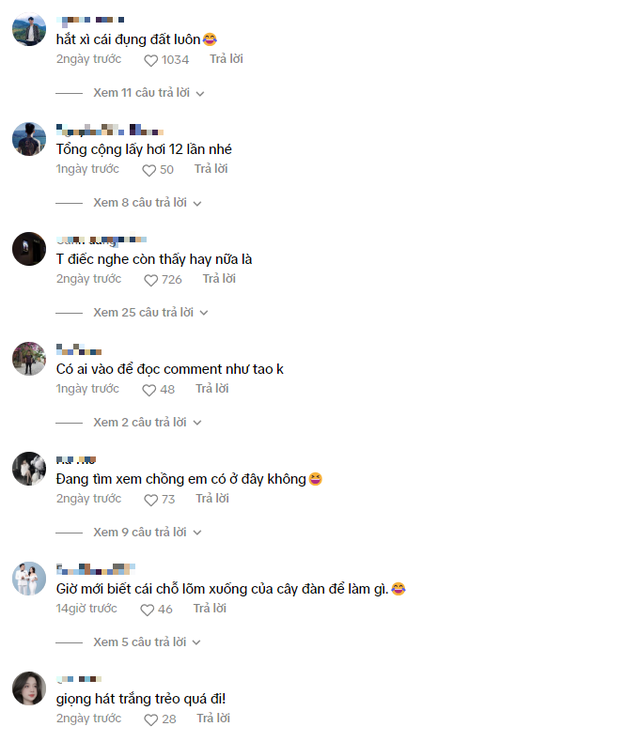
Task: Expand 'Xem 11 câu trả lời' replies
Action: click(149, 93)
